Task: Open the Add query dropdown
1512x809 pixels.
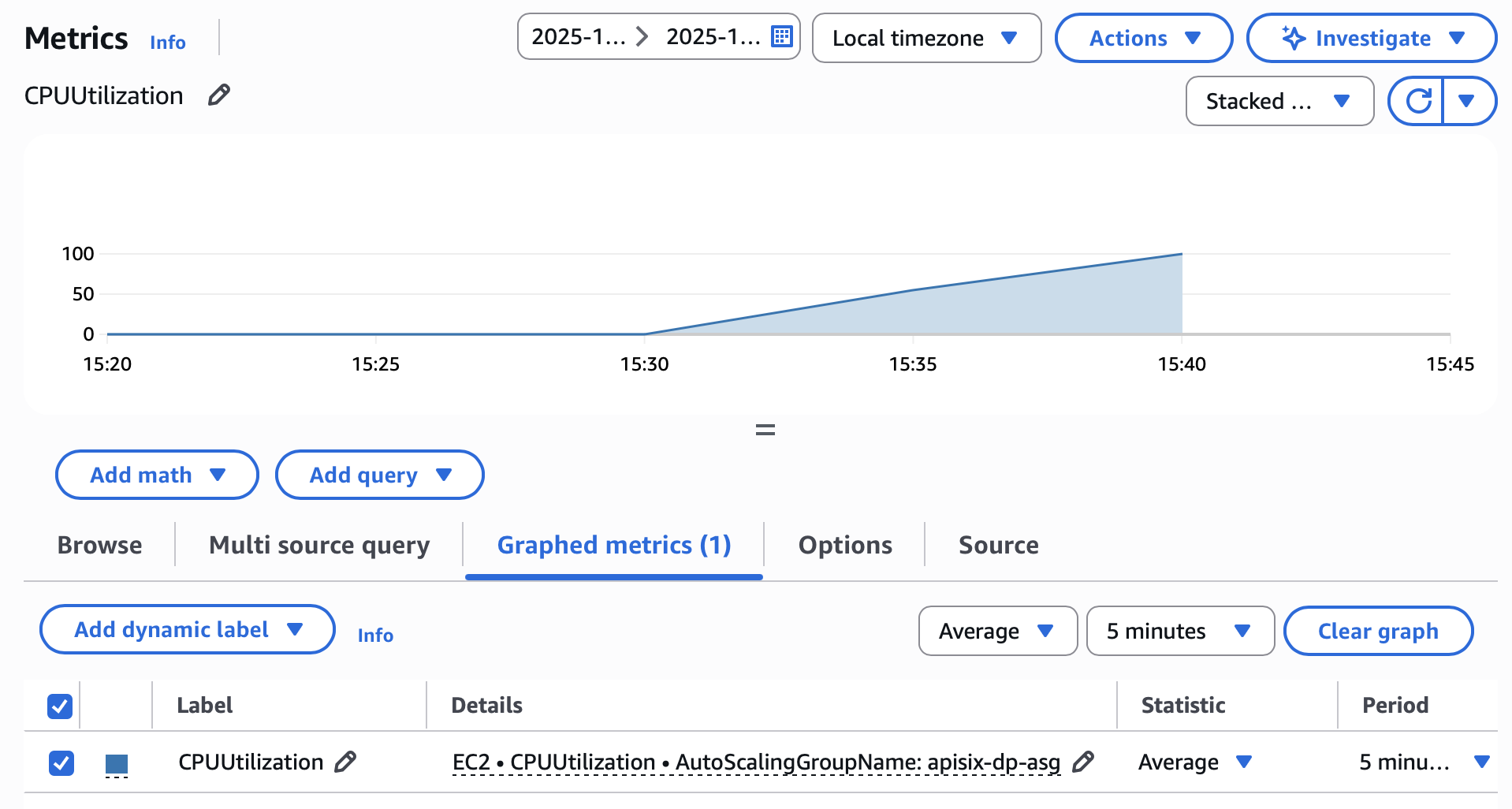Action: [378, 475]
